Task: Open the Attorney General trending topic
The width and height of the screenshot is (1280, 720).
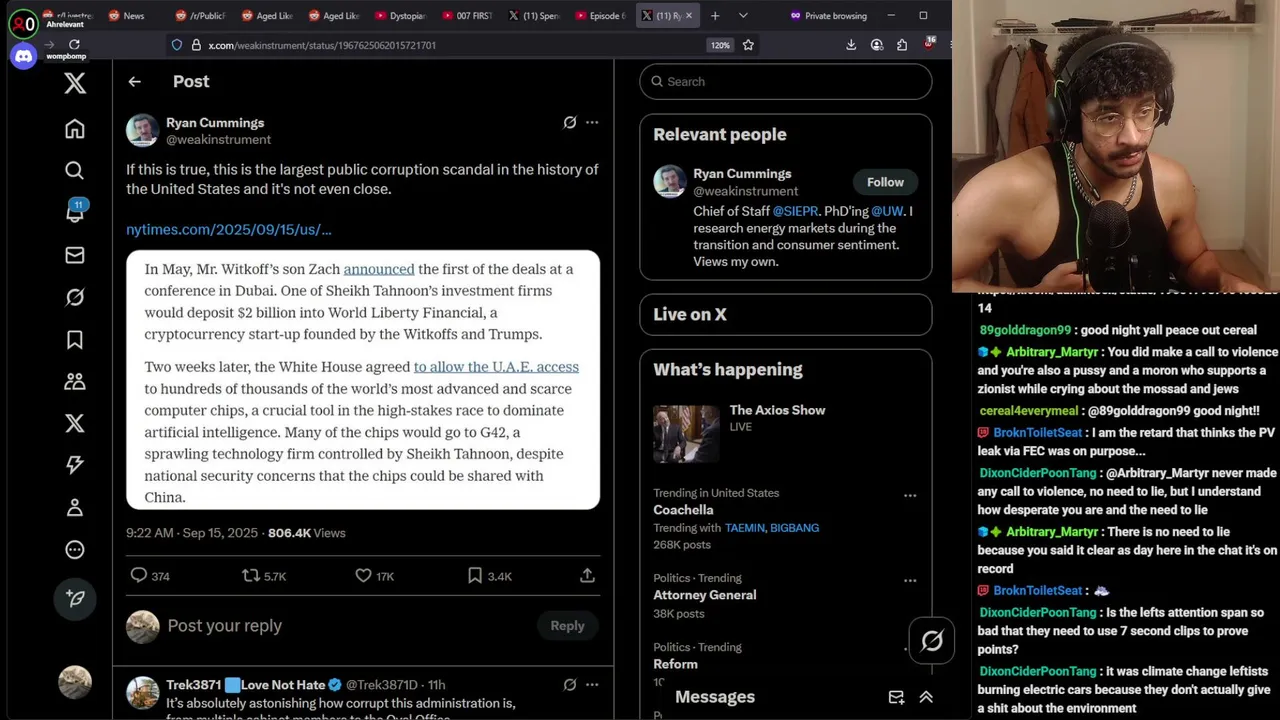Action: (705, 595)
